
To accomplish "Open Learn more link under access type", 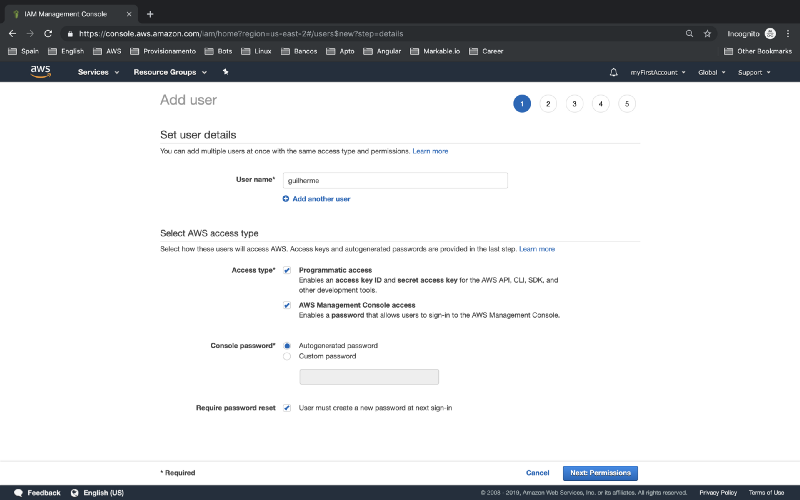I will pos(537,249).
